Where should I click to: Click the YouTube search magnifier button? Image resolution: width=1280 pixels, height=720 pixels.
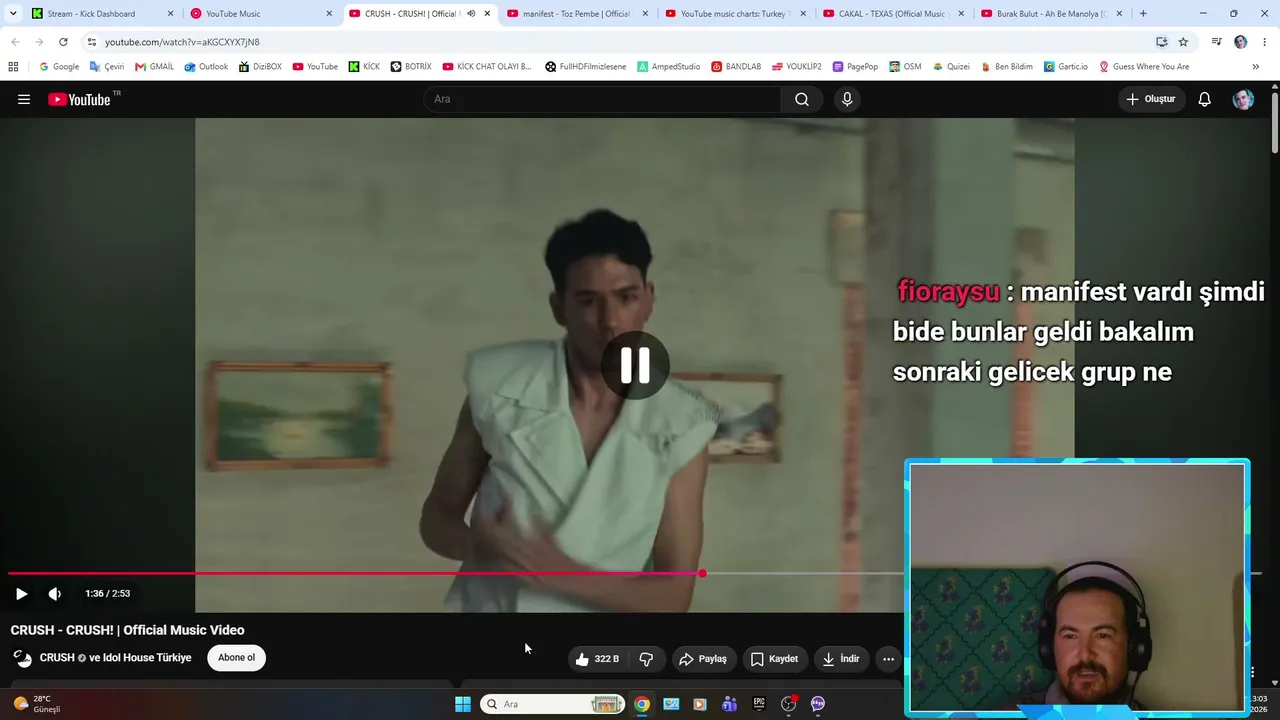pyautogui.click(x=802, y=99)
